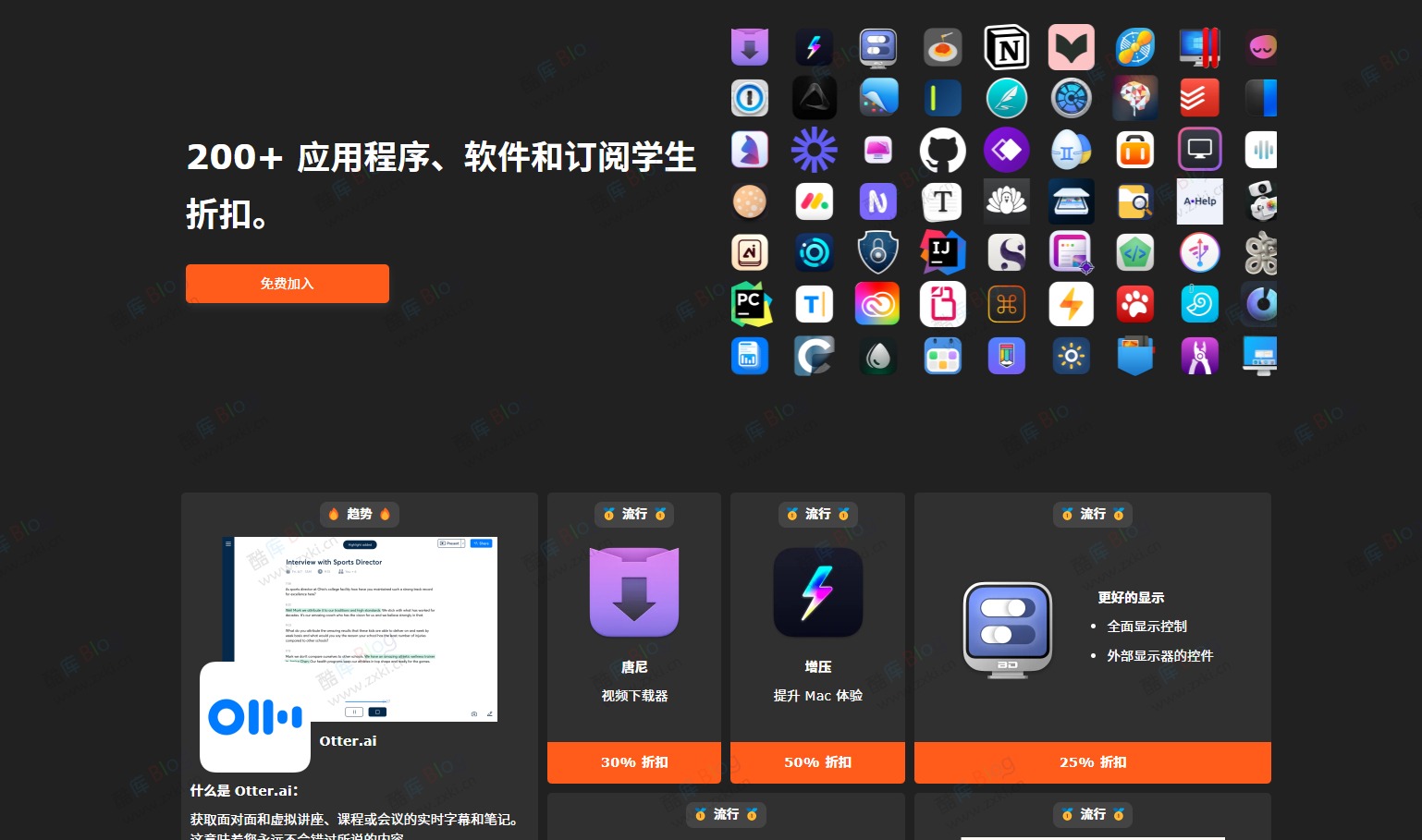
Task: Click the Otter.ai blue logo tile
Action: point(255,717)
